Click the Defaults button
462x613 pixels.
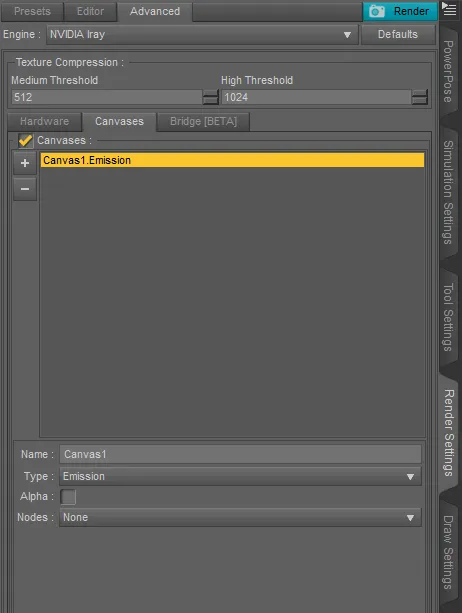point(398,34)
